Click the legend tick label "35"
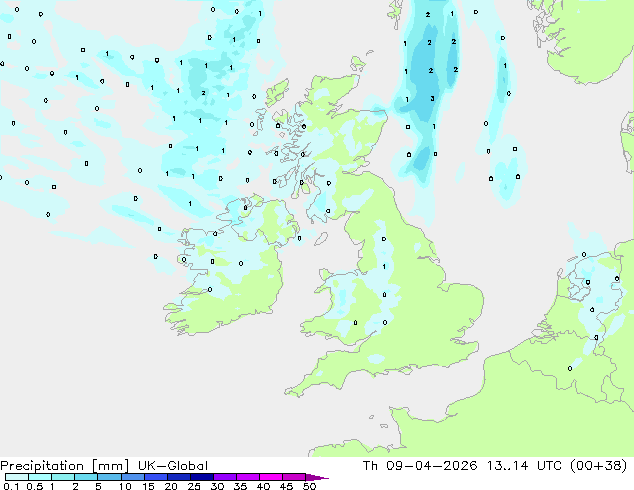Screen dimensions: 634x490 (x=240, y=486)
